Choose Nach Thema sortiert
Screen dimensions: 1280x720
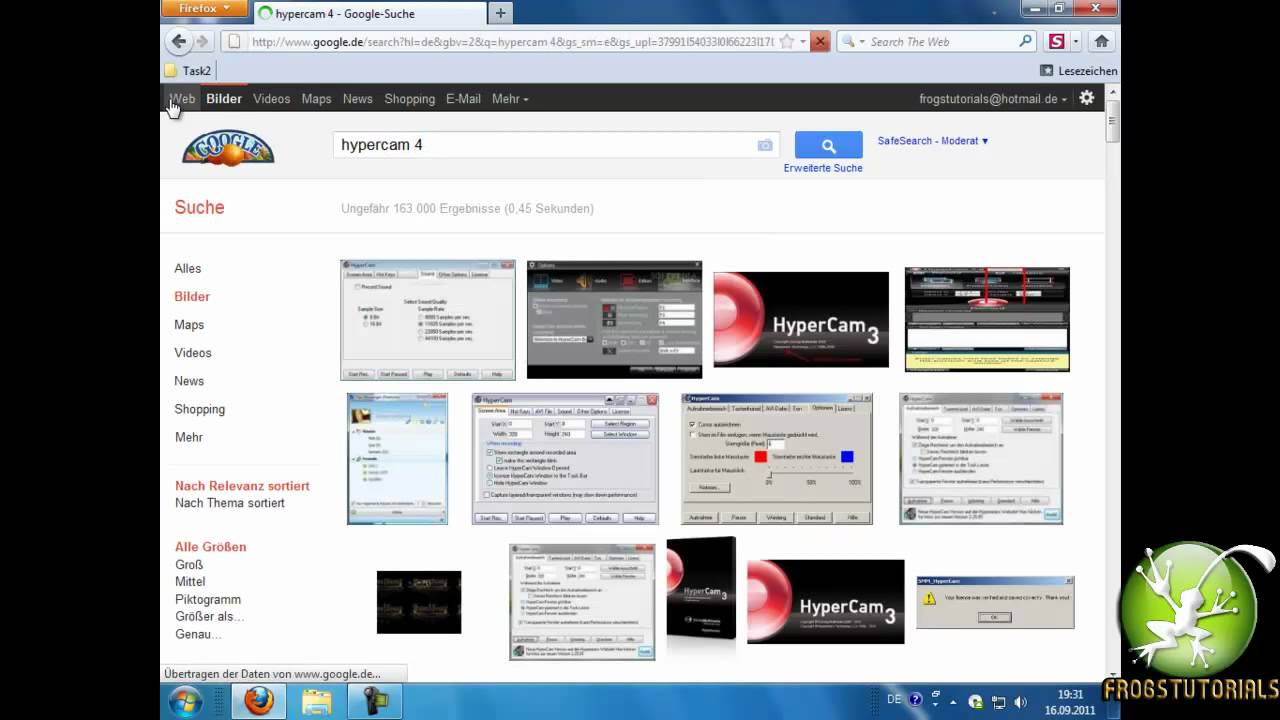(x=230, y=503)
